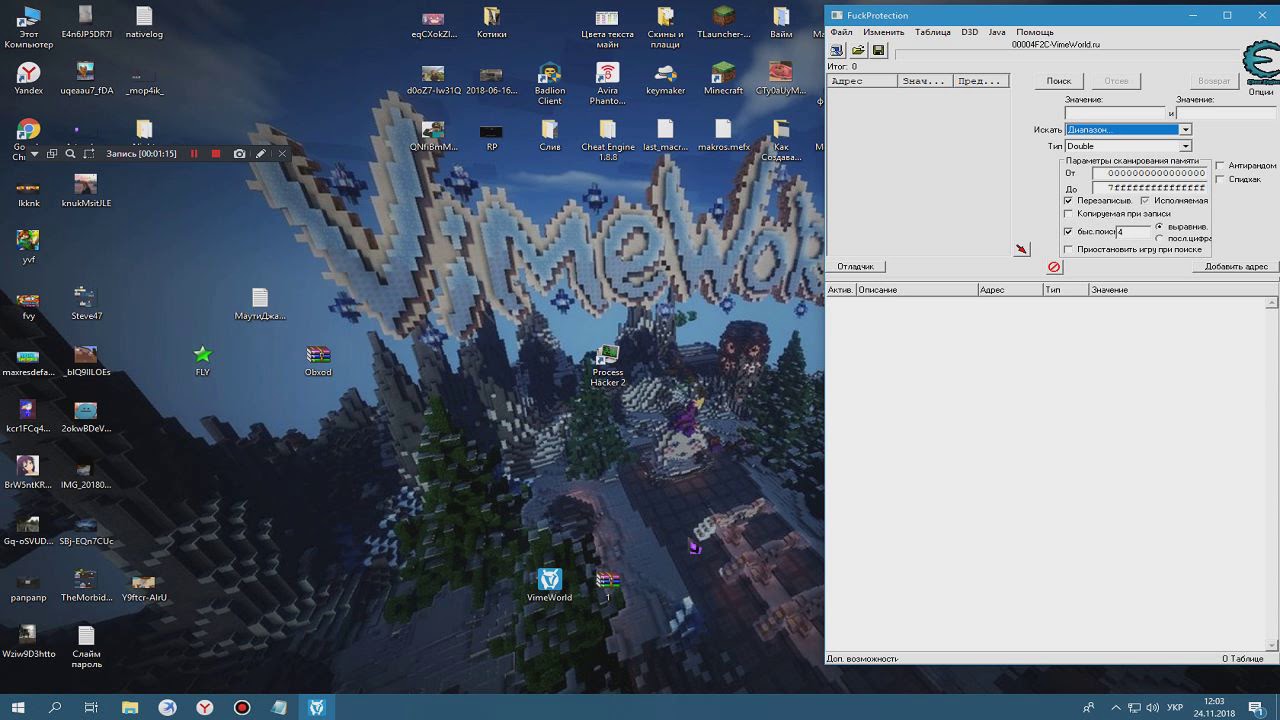Toggle the быс.поиск checkbox
This screenshot has height=720, width=1280.
pyautogui.click(x=1068, y=232)
